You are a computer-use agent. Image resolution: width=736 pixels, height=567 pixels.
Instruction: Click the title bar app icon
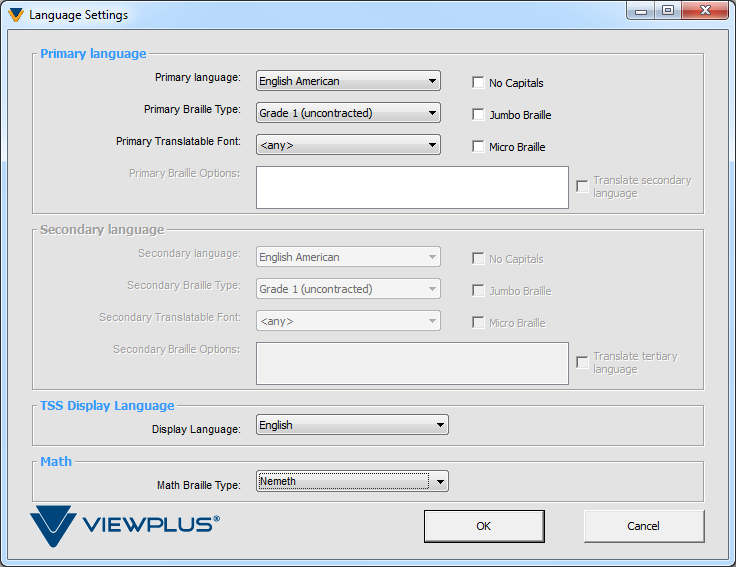(x=15, y=15)
